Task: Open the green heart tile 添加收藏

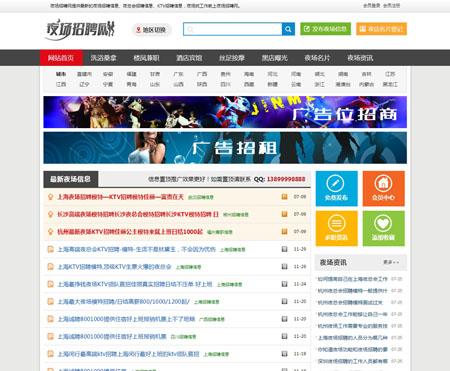Action: click(x=384, y=228)
